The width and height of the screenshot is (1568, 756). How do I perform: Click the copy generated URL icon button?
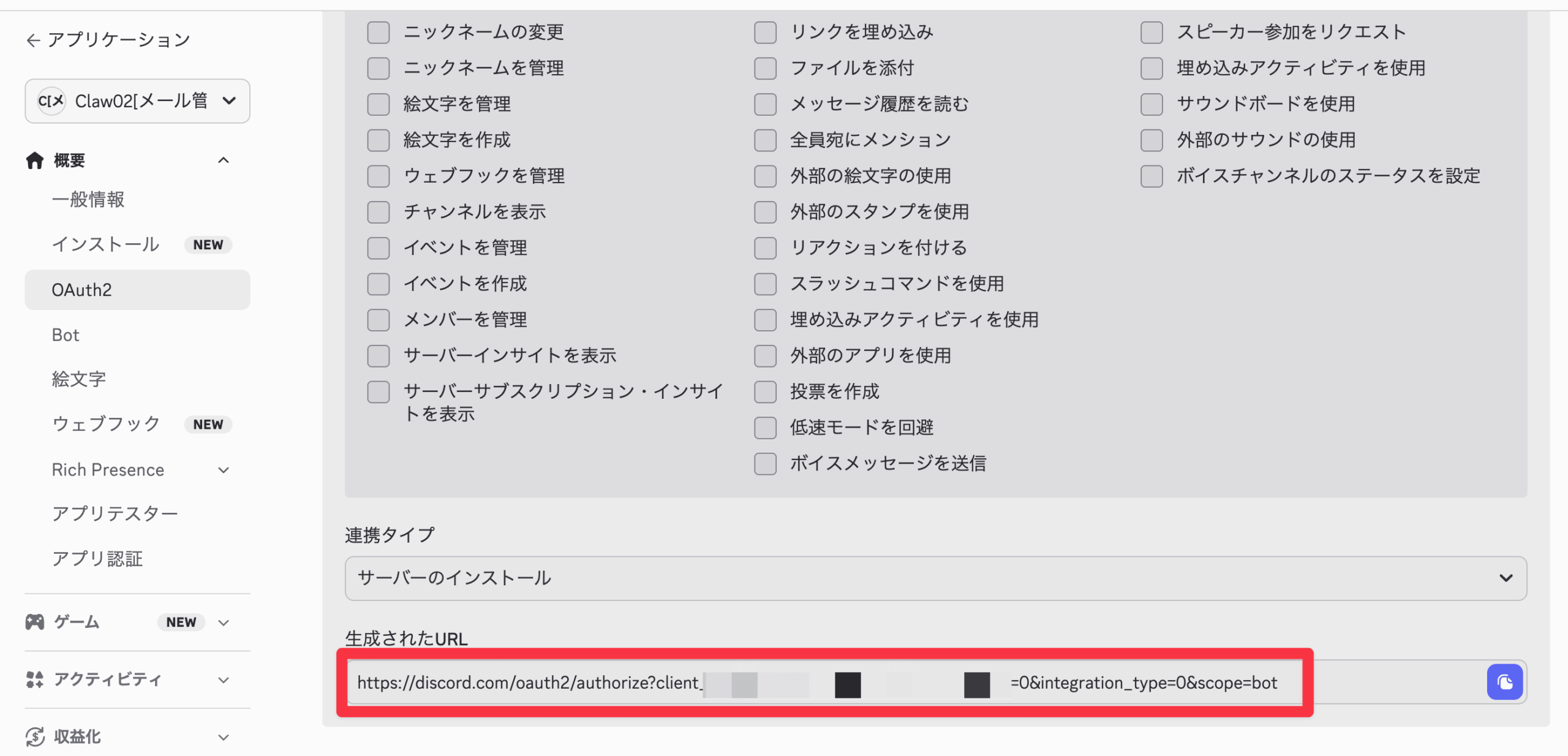(x=1504, y=682)
